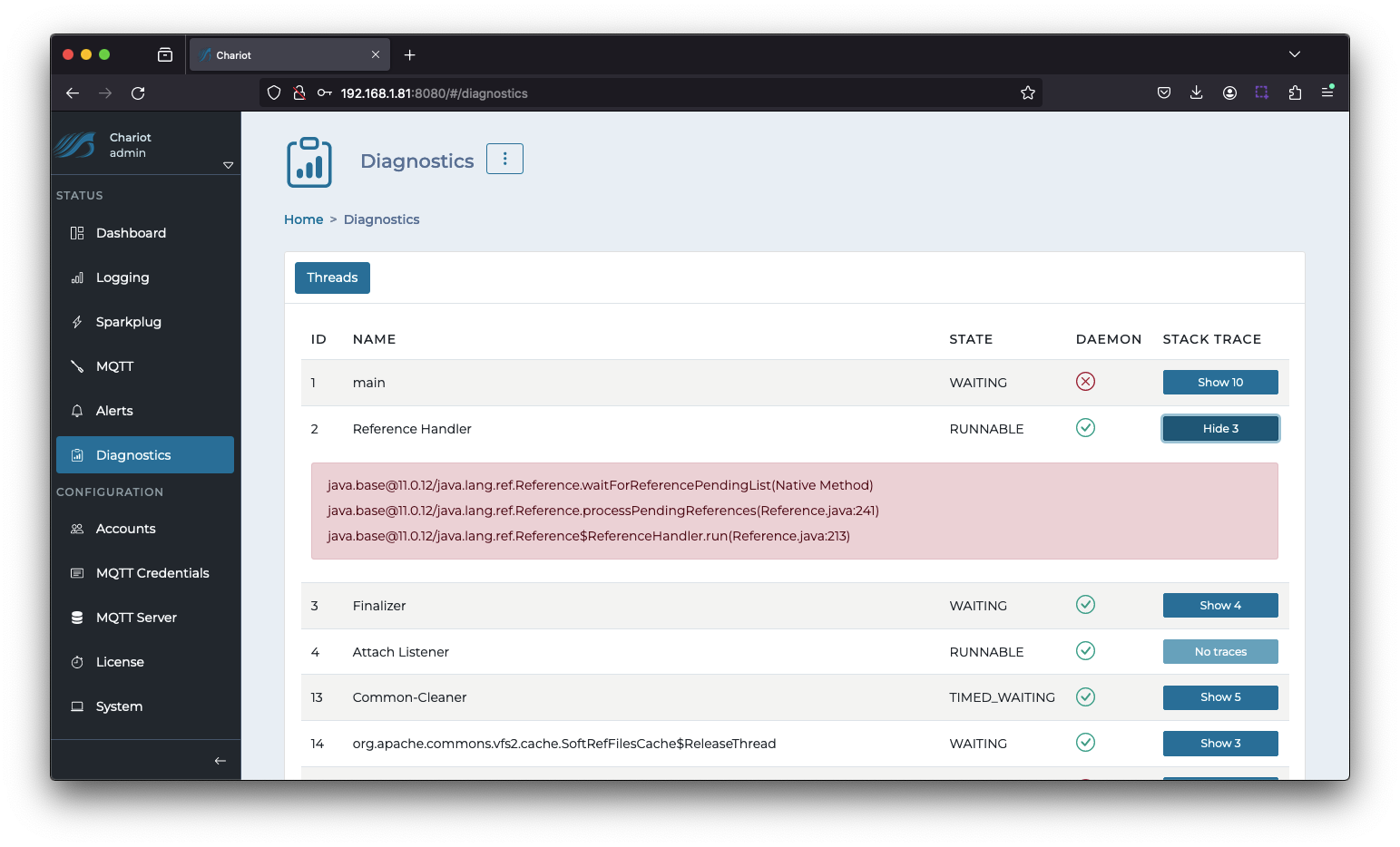Open the Diagnostics three-dot options menu
The image size is (1400, 847).
tap(504, 159)
